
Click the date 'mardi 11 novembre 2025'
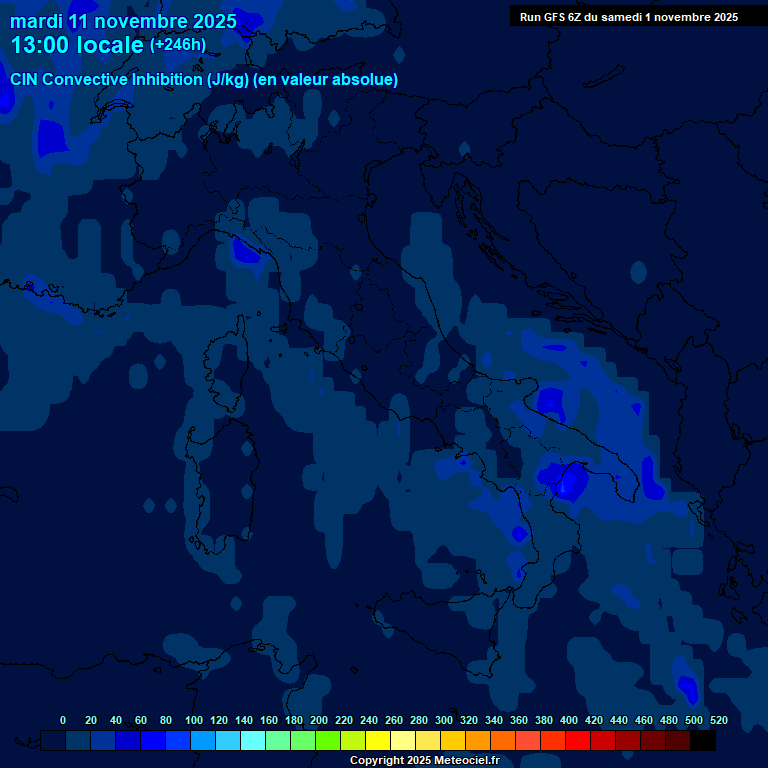tap(123, 21)
